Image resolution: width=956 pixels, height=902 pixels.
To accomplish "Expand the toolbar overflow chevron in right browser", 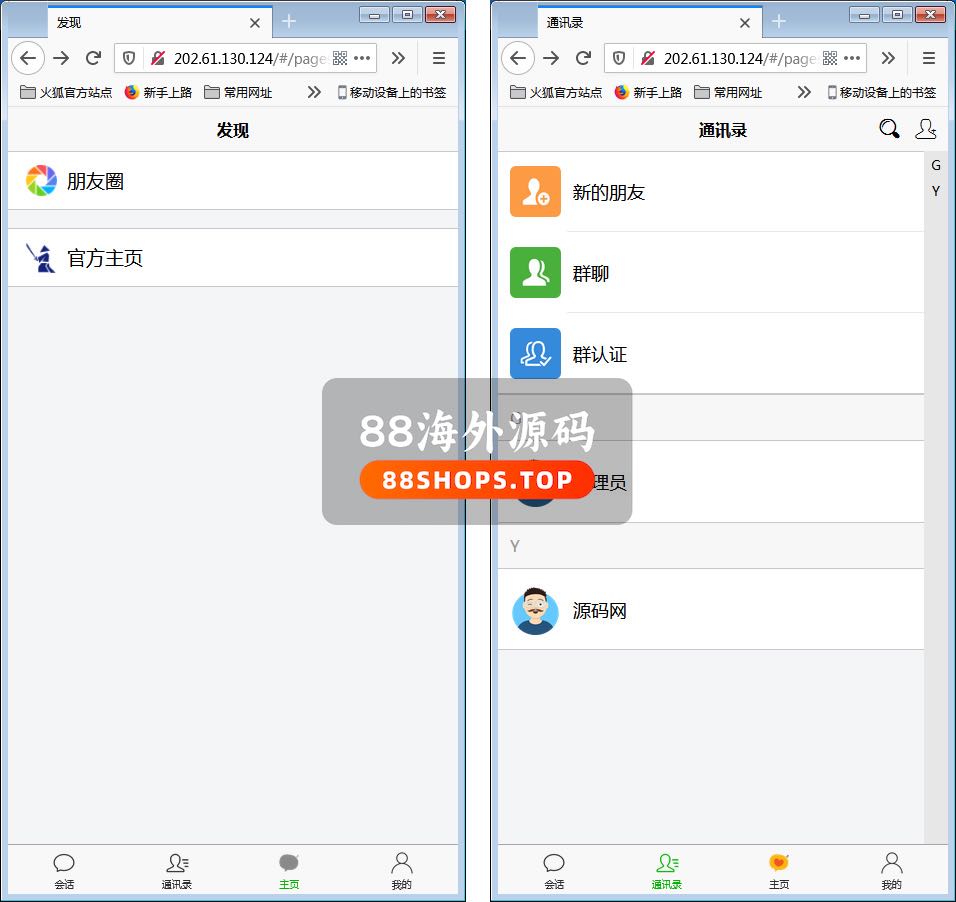I will tap(888, 58).
